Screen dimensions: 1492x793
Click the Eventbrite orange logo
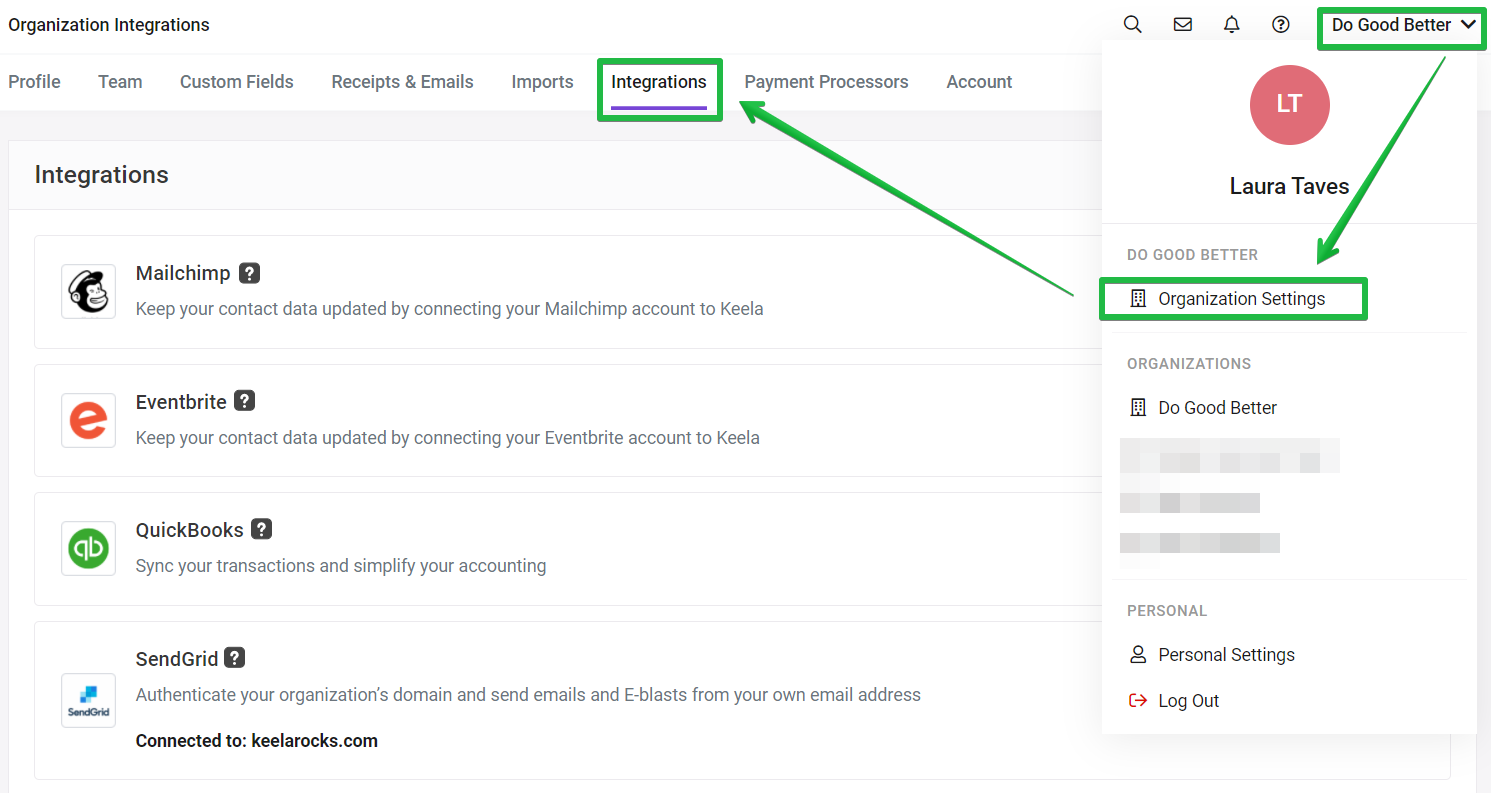tap(88, 420)
